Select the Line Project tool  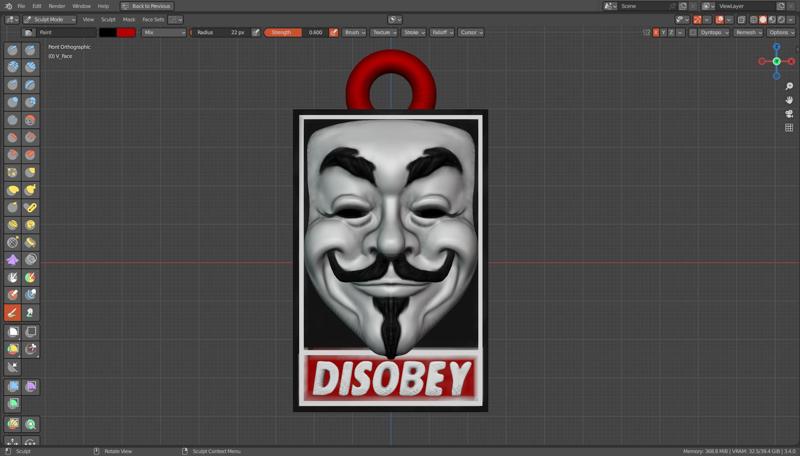13,367
